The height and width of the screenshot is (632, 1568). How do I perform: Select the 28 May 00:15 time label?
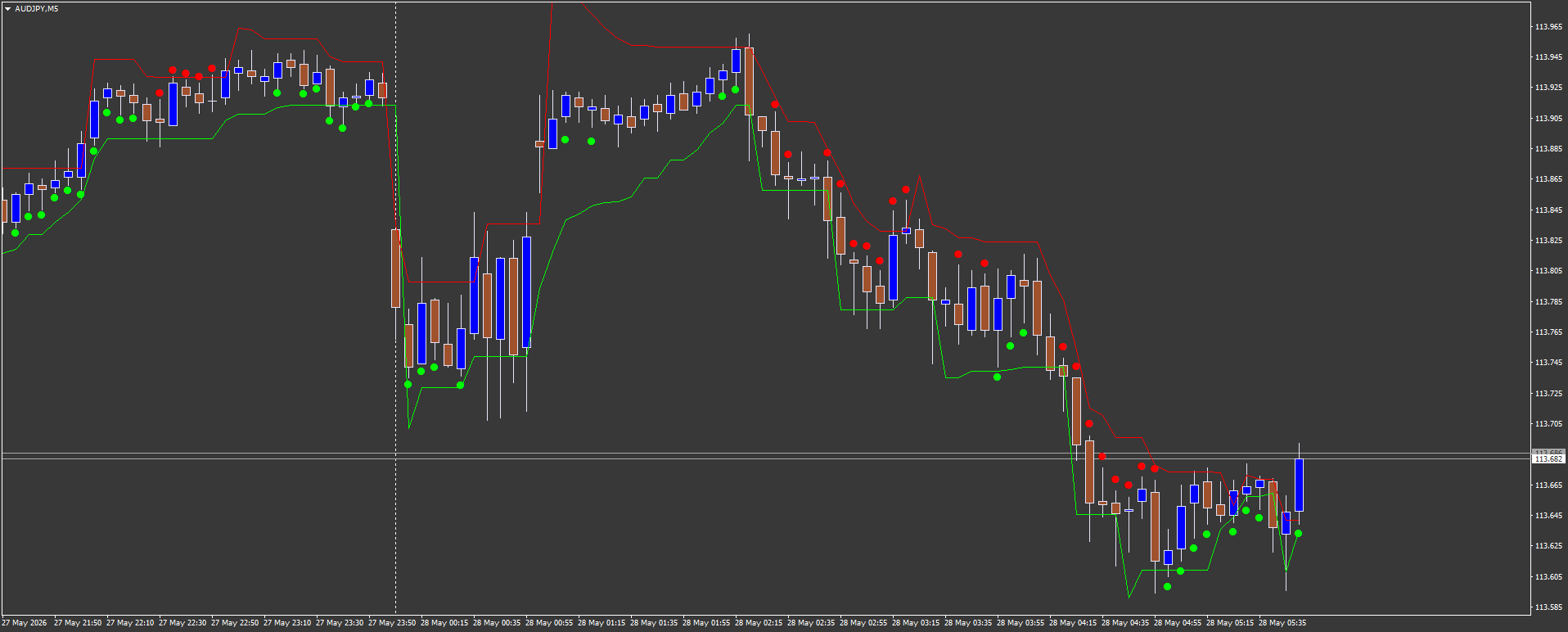(444, 623)
